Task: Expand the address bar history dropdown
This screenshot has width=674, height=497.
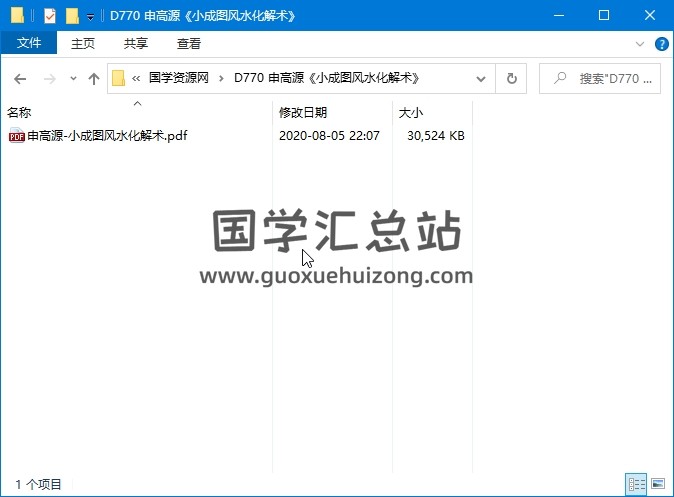Action: [481, 78]
